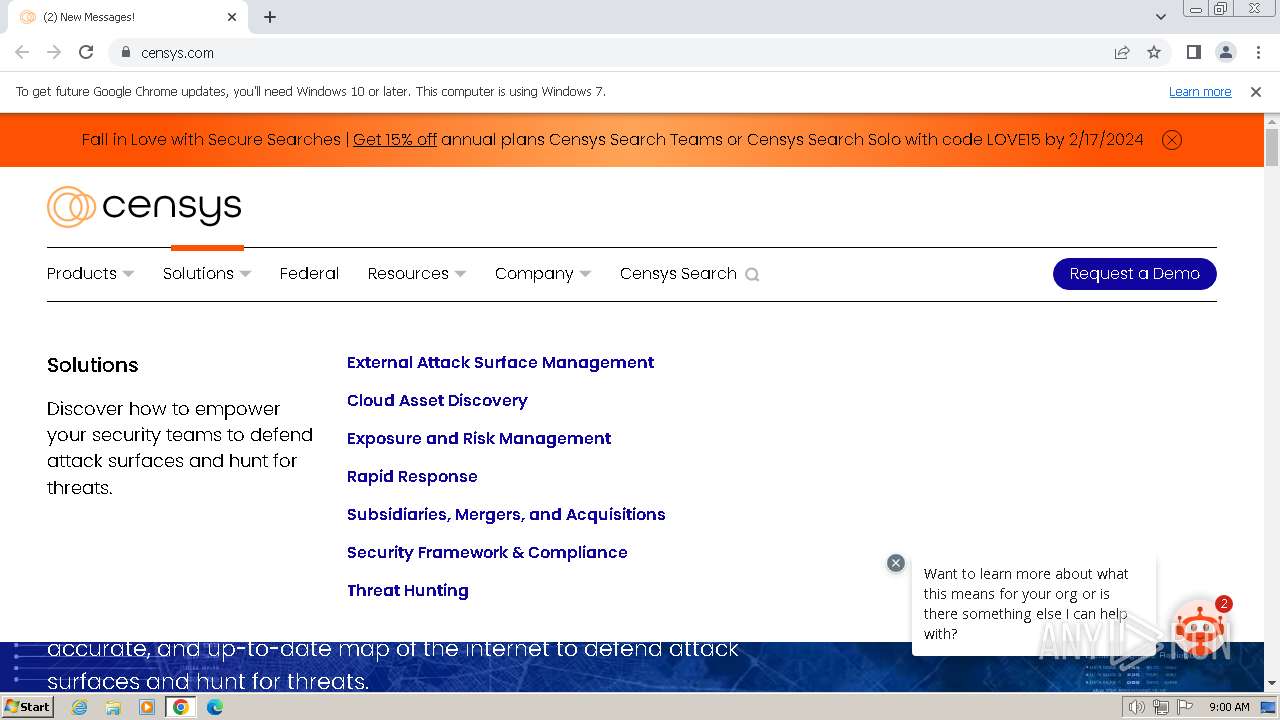1280x720 pixels.
Task: Collapse the Solutions menu
Action: 207,274
